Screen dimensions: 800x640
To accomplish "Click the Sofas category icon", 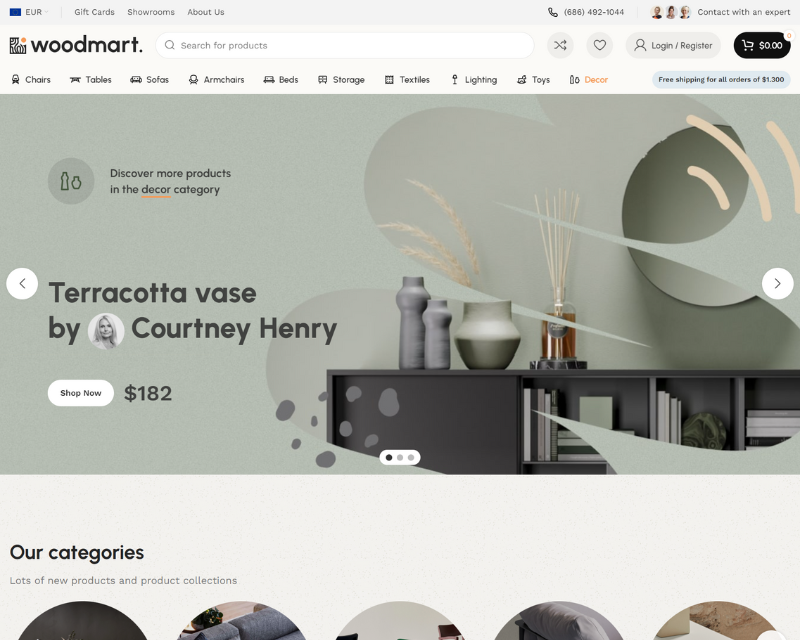I will point(136,80).
